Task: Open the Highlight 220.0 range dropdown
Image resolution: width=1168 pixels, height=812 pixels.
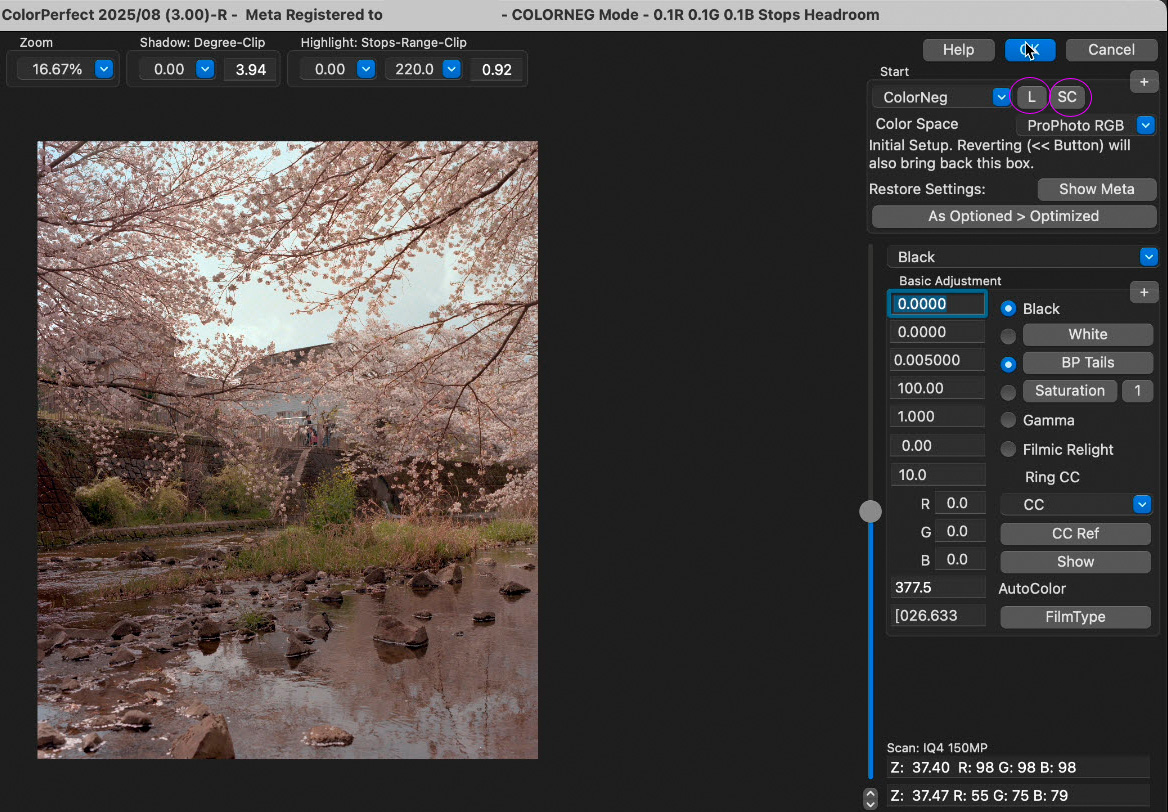Action: 451,69
